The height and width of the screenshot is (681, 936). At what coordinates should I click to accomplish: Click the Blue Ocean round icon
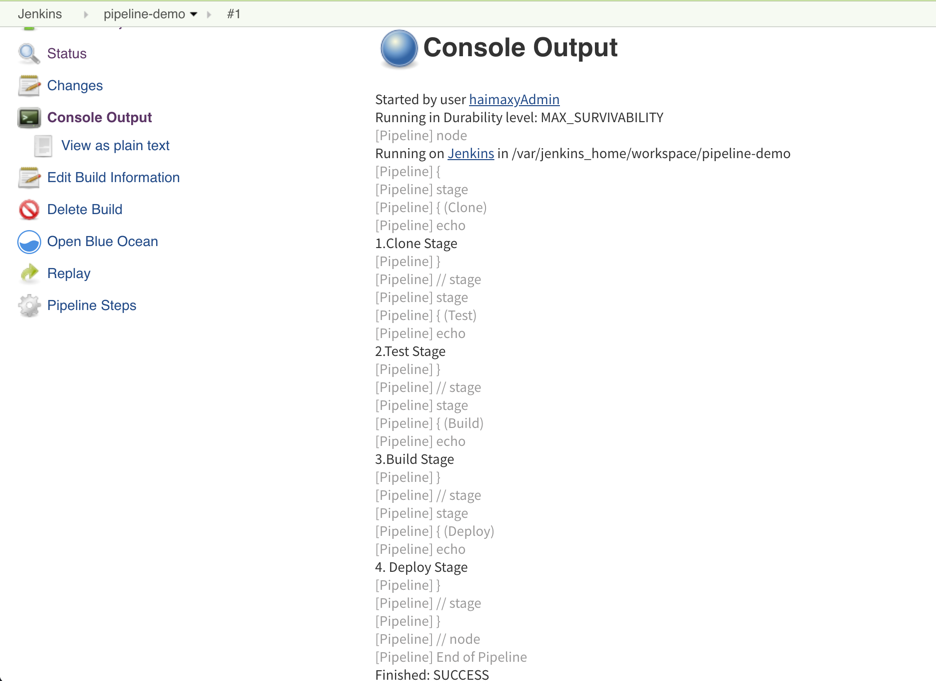pyautogui.click(x=29, y=242)
